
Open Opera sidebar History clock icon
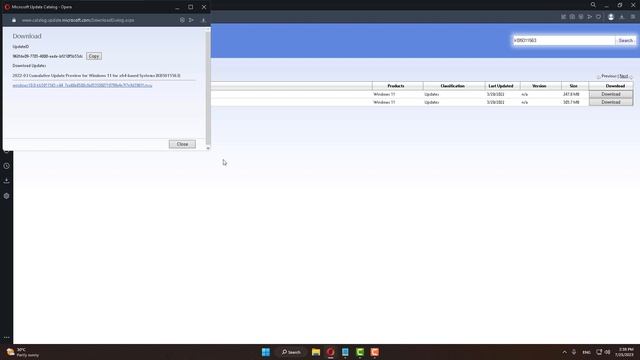coord(7,166)
